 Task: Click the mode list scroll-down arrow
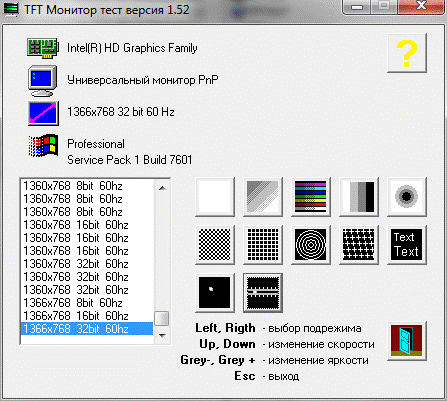click(x=162, y=335)
